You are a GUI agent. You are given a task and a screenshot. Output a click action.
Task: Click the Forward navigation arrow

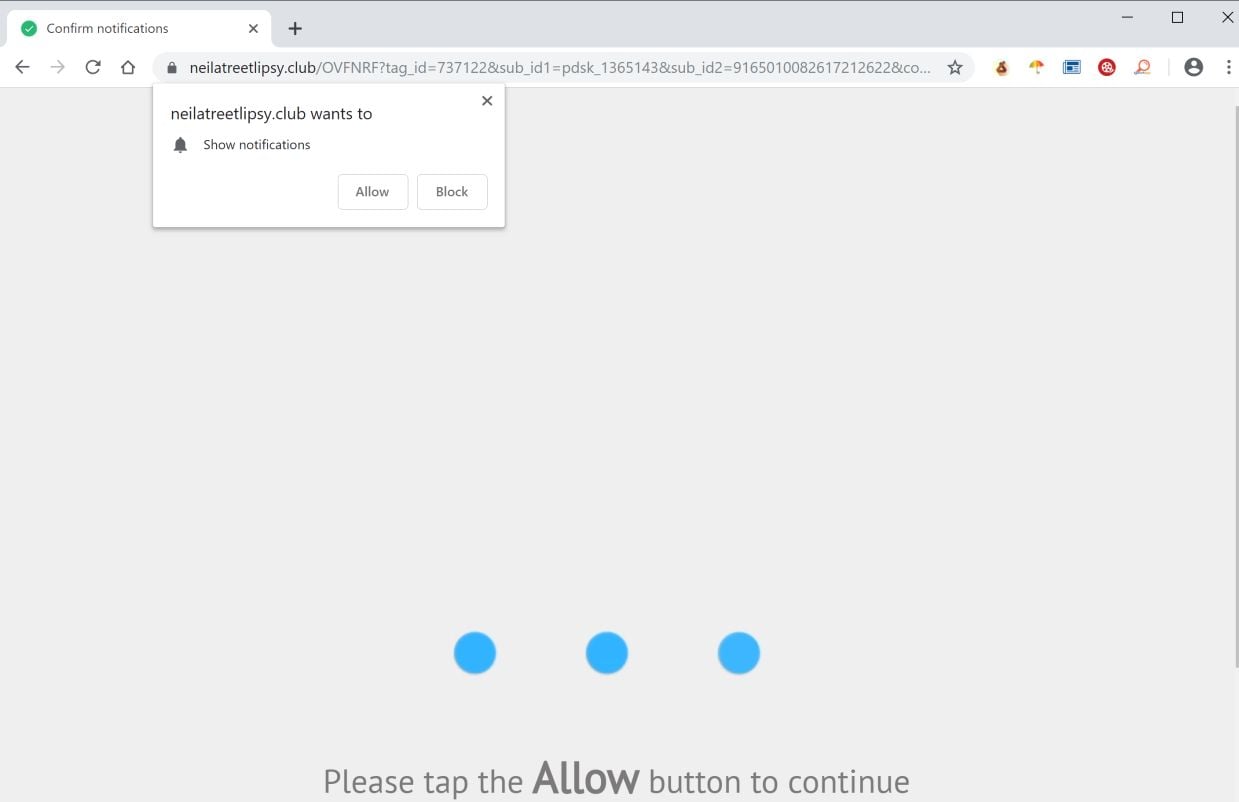coord(58,67)
